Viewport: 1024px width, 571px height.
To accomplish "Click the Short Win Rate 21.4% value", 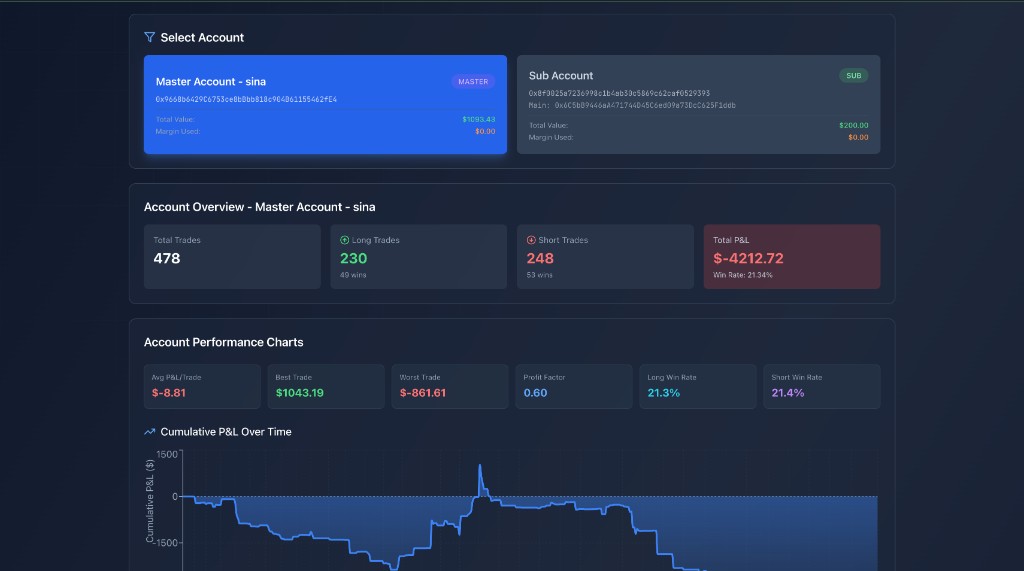I will (788, 393).
